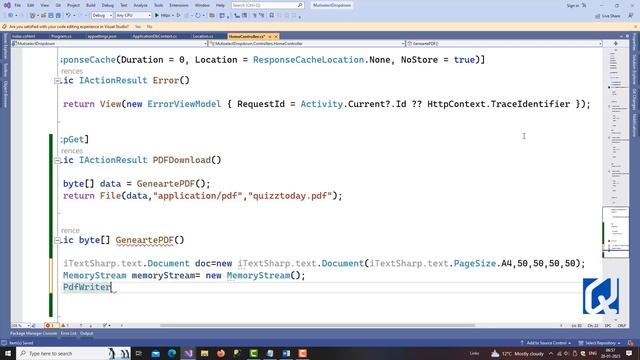Screen dimensions: 640x360
Task: Click the Live Share button
Action: 608,16
